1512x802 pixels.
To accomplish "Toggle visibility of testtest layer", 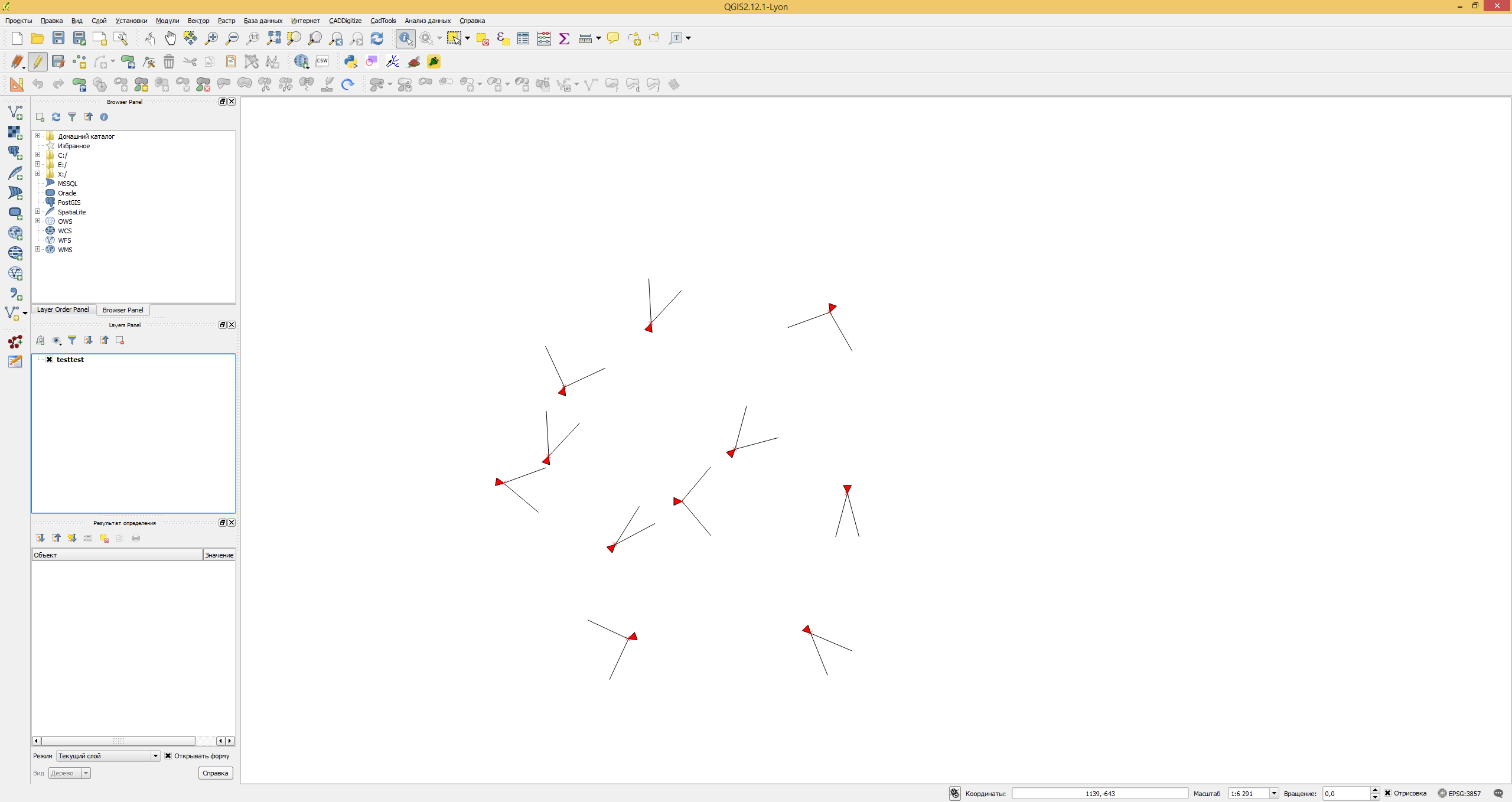I will point(50,360).
